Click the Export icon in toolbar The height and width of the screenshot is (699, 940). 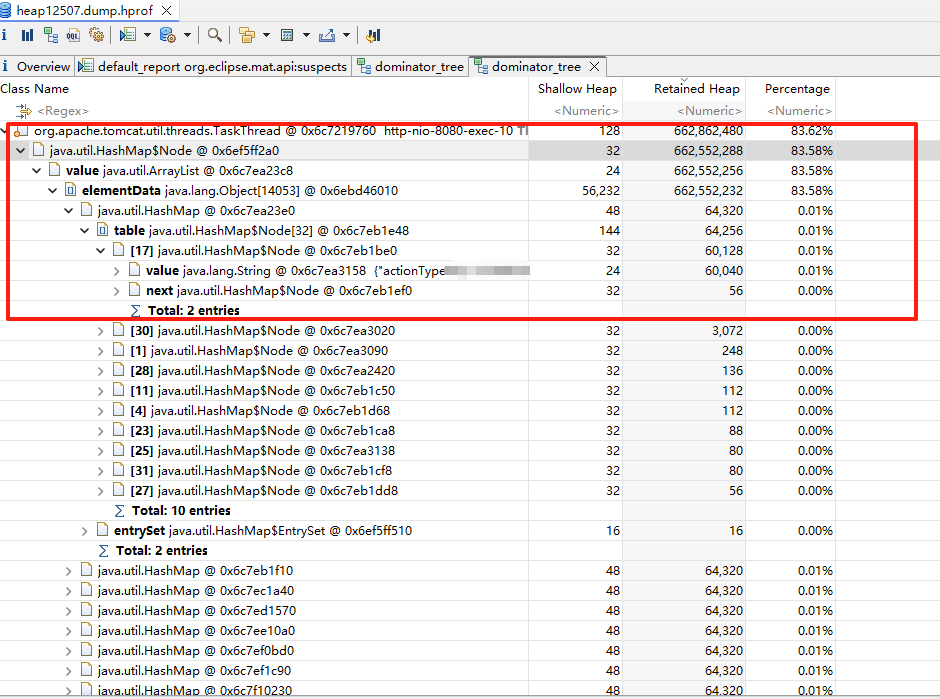tap(327, 35)
